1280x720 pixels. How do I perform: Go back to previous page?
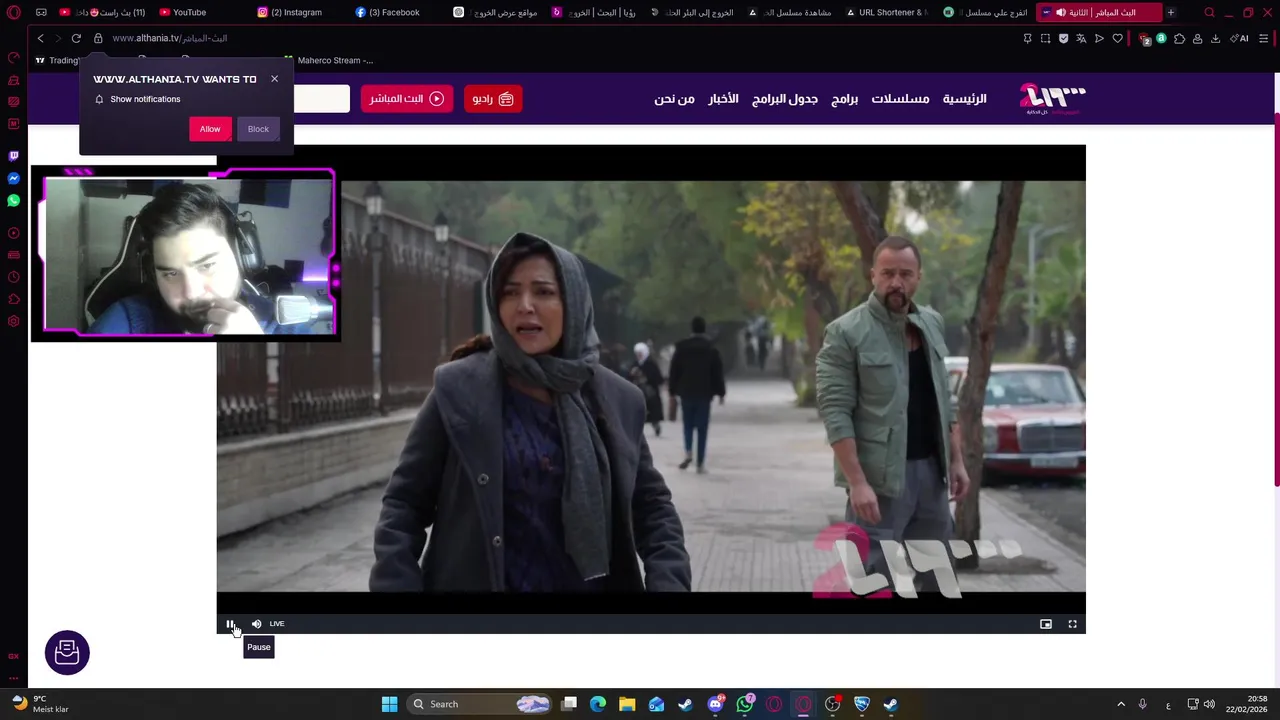click(x=40, y=38)
